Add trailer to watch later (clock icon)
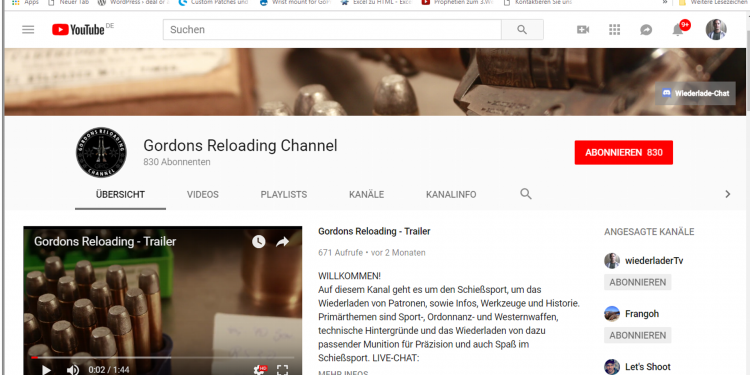 [x=259, y=242]
